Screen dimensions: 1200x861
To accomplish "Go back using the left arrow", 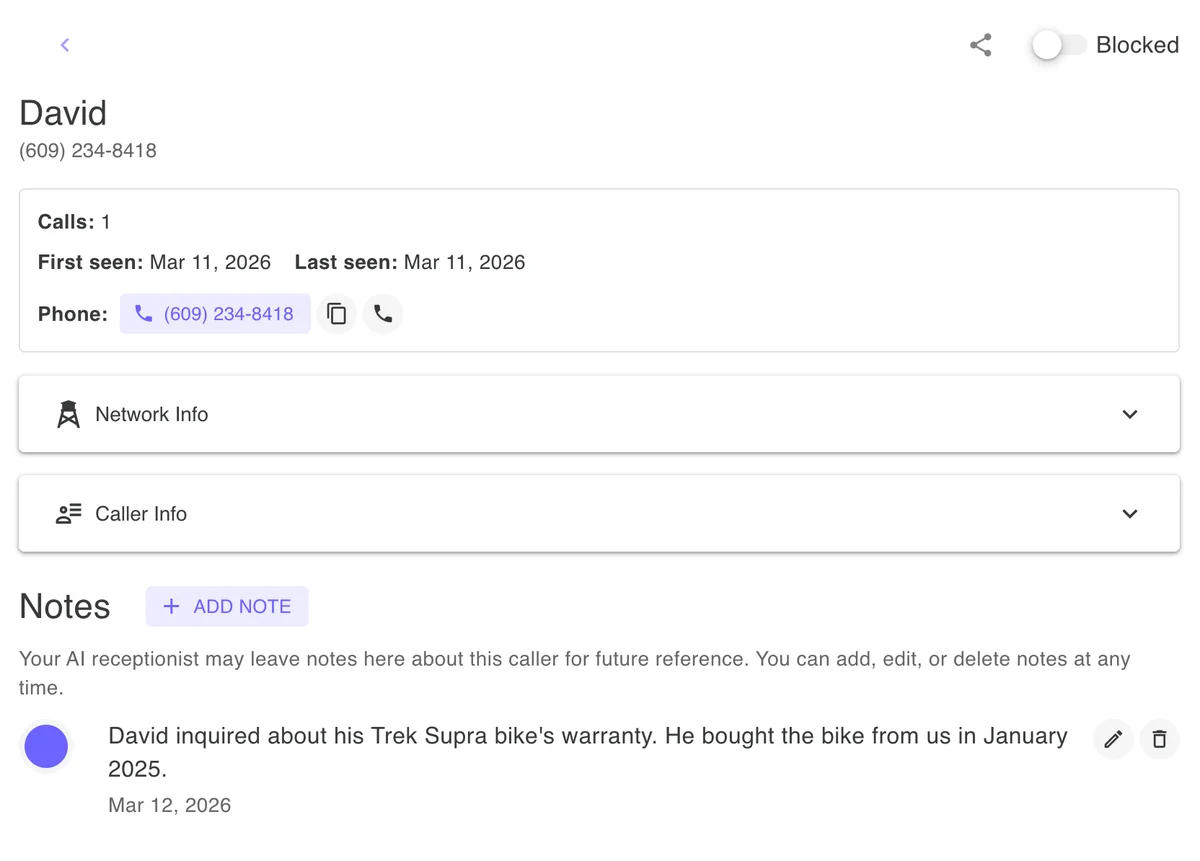I will click(x=65, y=44).
